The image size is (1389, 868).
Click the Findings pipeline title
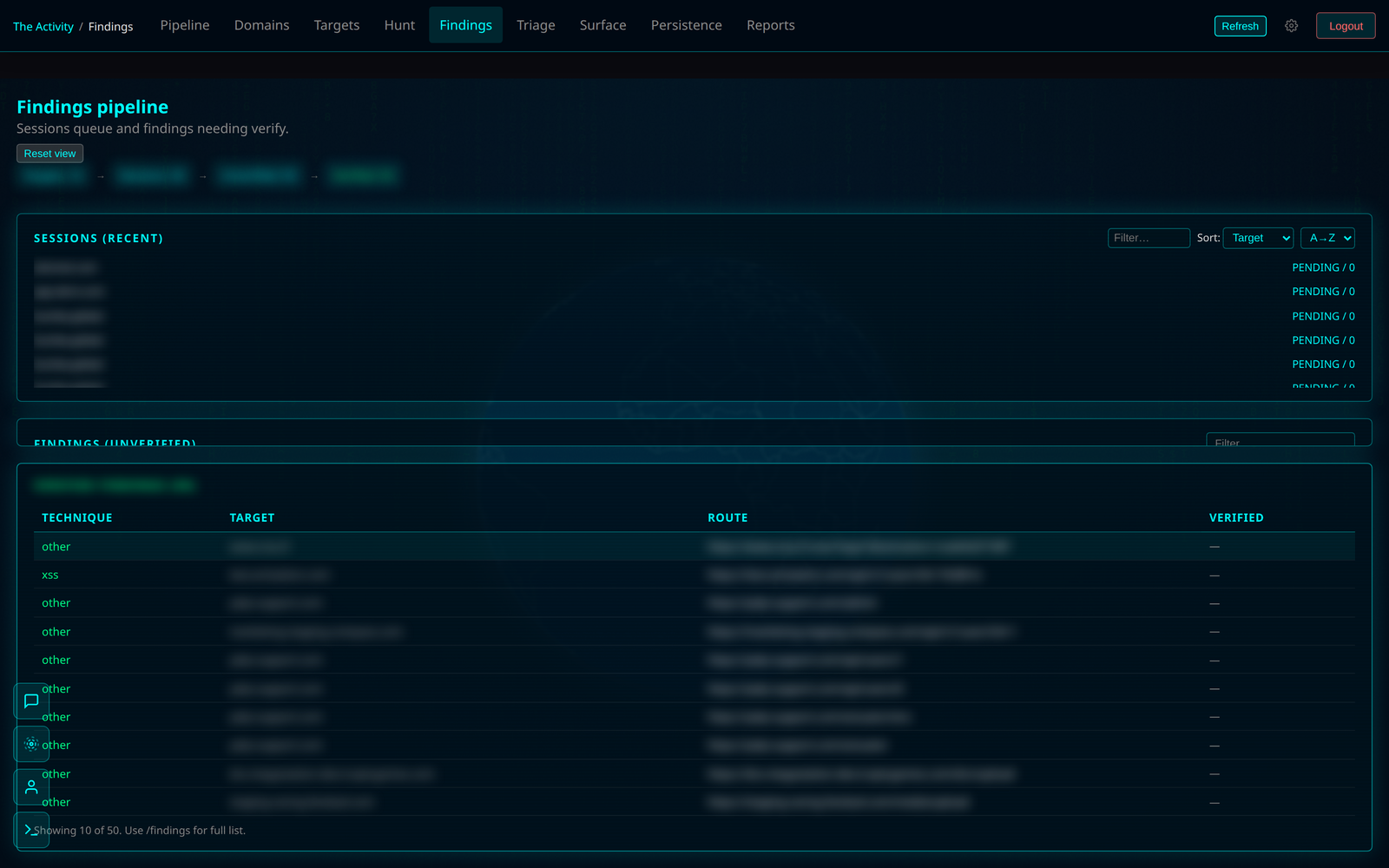point(93,107)
